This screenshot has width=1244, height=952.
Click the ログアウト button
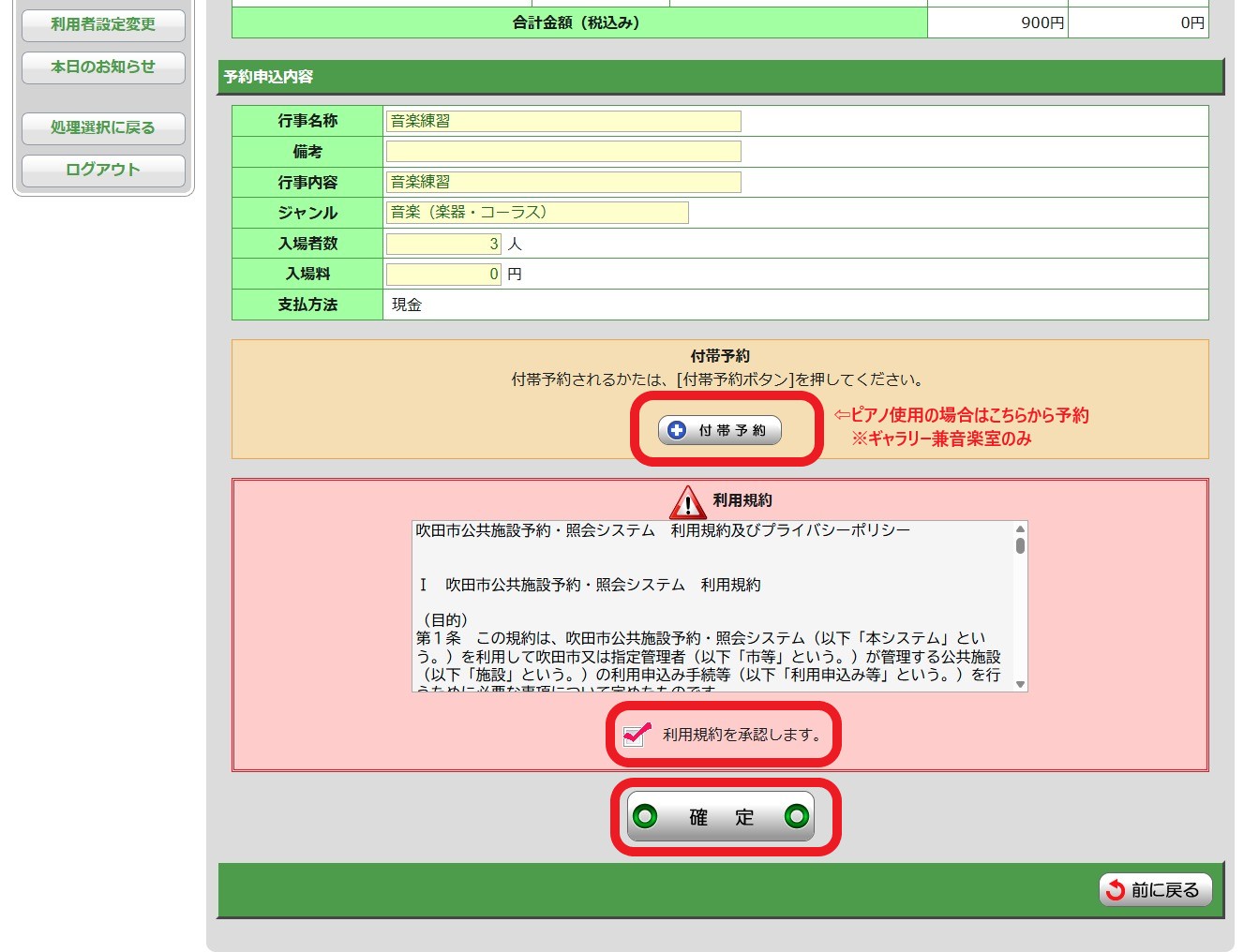click(103, 170)
